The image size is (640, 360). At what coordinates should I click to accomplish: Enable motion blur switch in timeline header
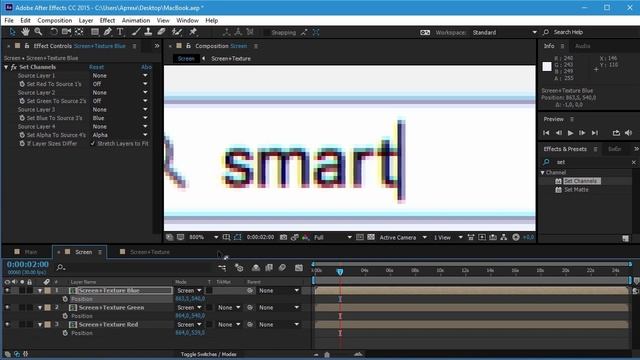click(x=282, y=268)
